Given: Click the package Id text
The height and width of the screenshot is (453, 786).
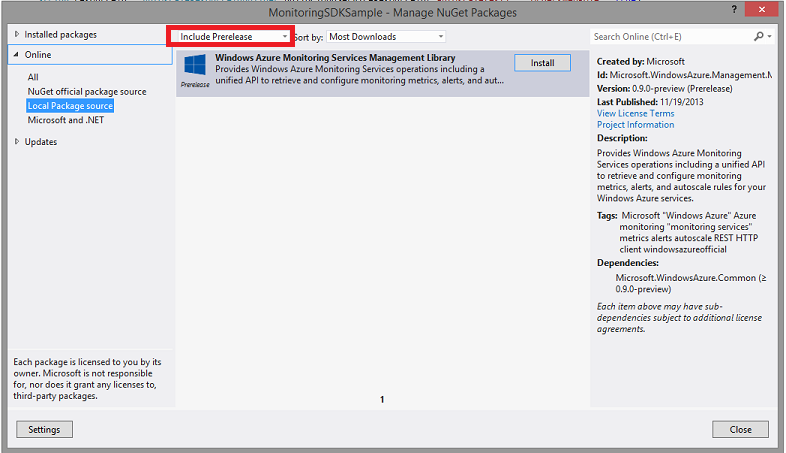Looking at the screenshot, I should coord(684,75).
